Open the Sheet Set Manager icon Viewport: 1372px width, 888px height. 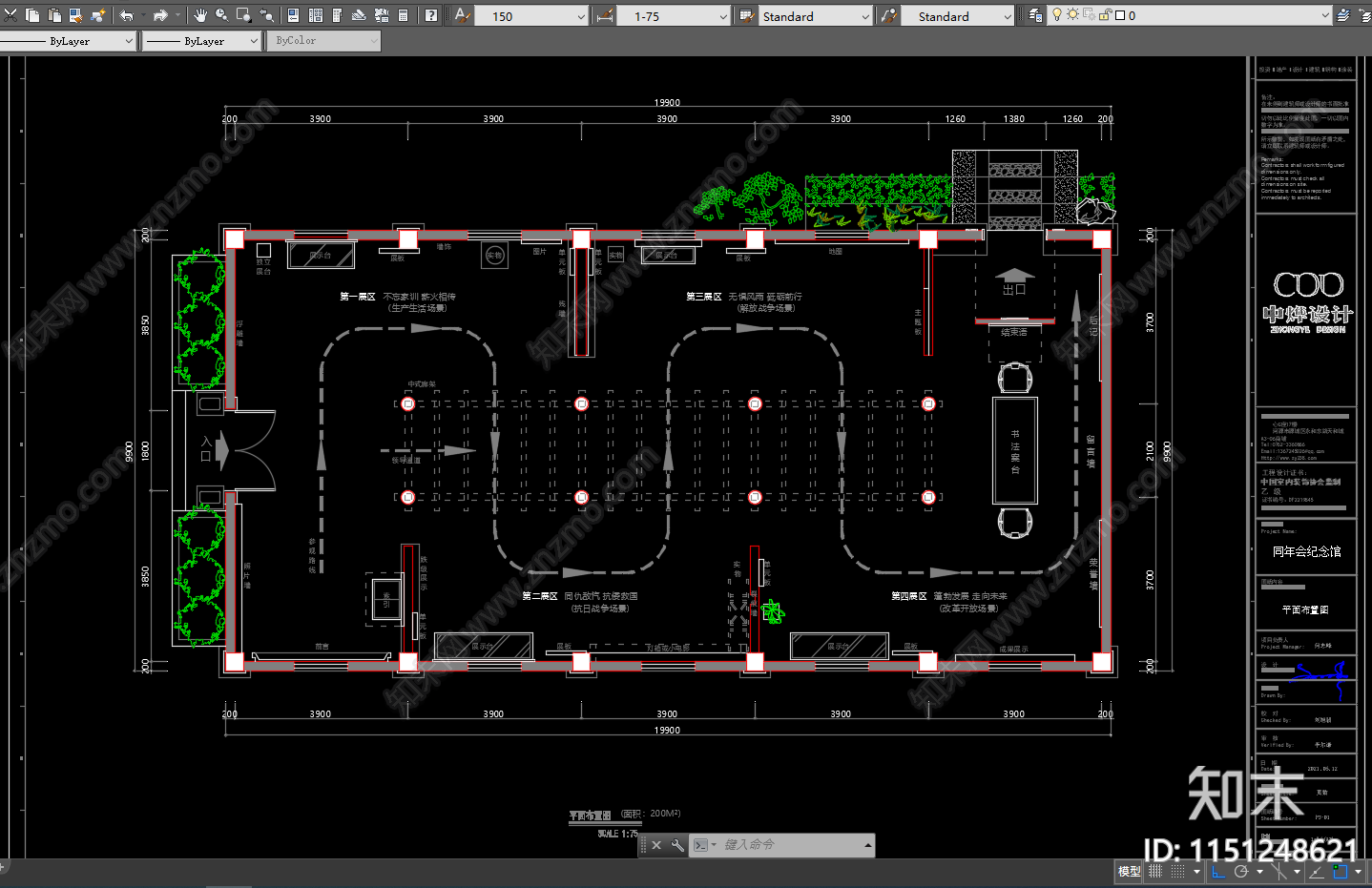[359, 15]
